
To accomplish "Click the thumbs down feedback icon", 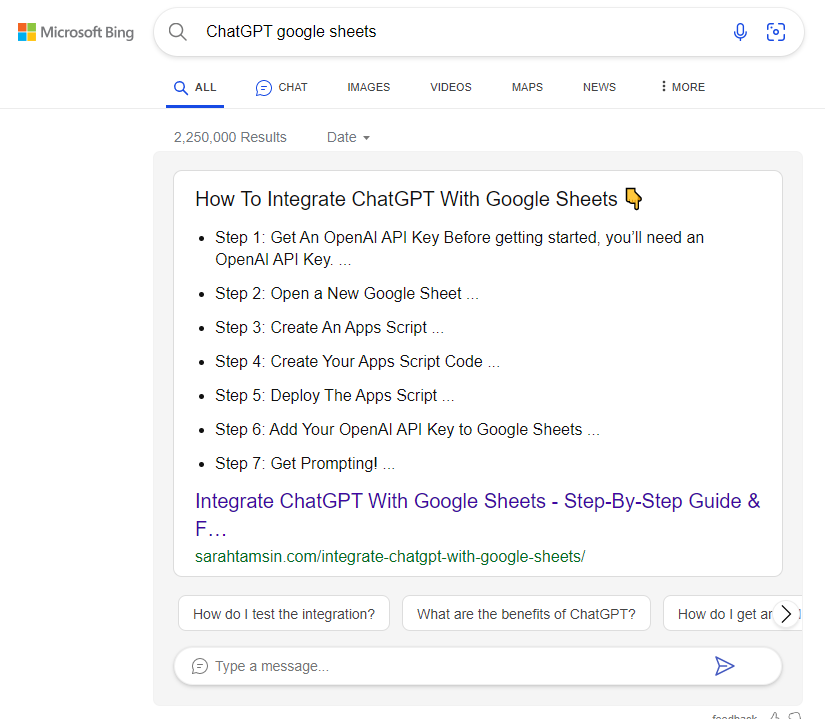I will pyautogui.click(x=794, y=715).
